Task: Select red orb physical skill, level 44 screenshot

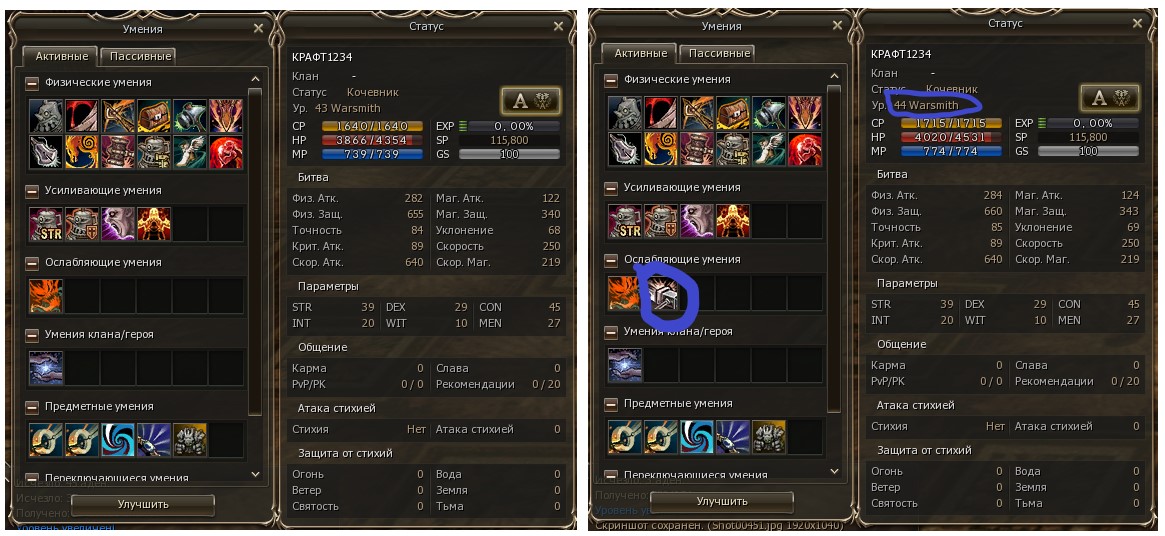Action: coord(805,149)
